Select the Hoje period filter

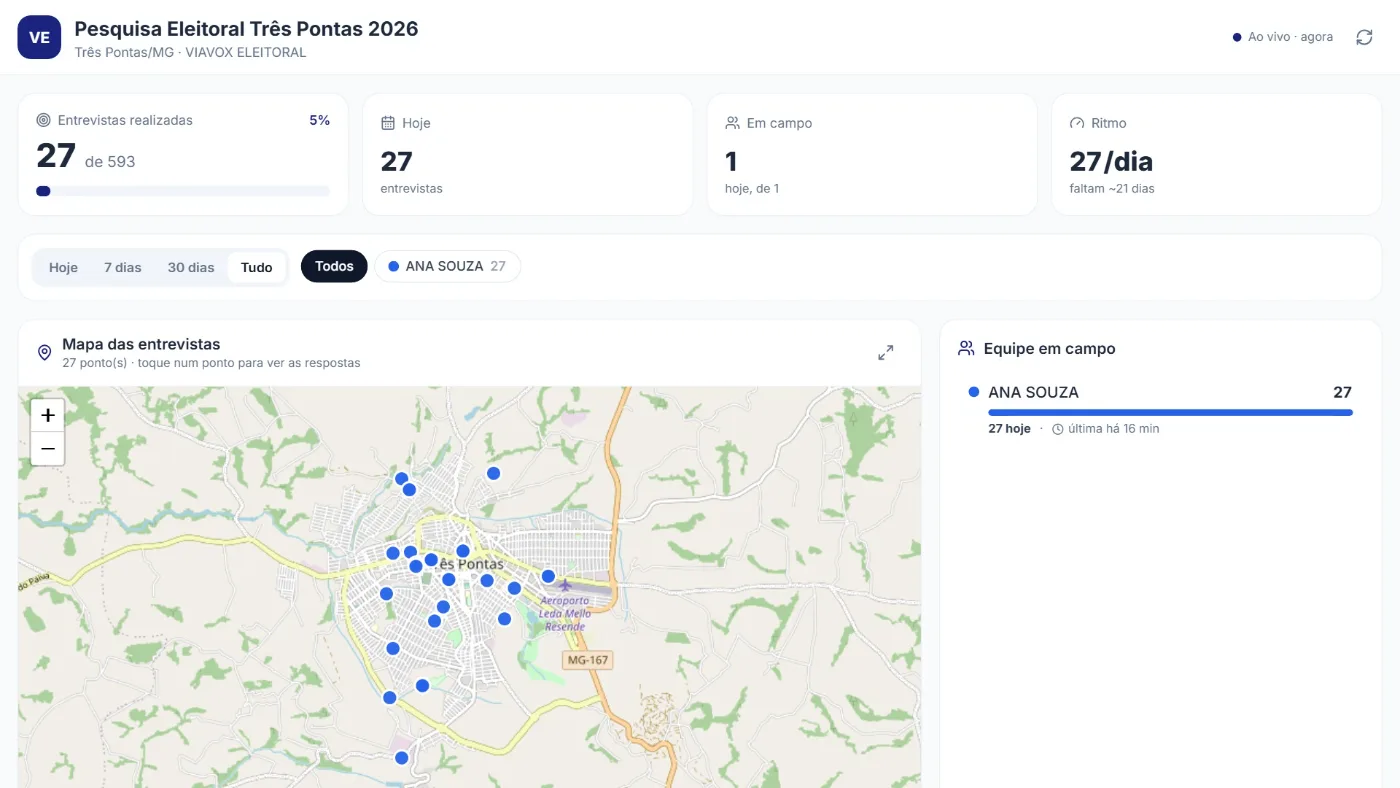(x=63, y=267)
